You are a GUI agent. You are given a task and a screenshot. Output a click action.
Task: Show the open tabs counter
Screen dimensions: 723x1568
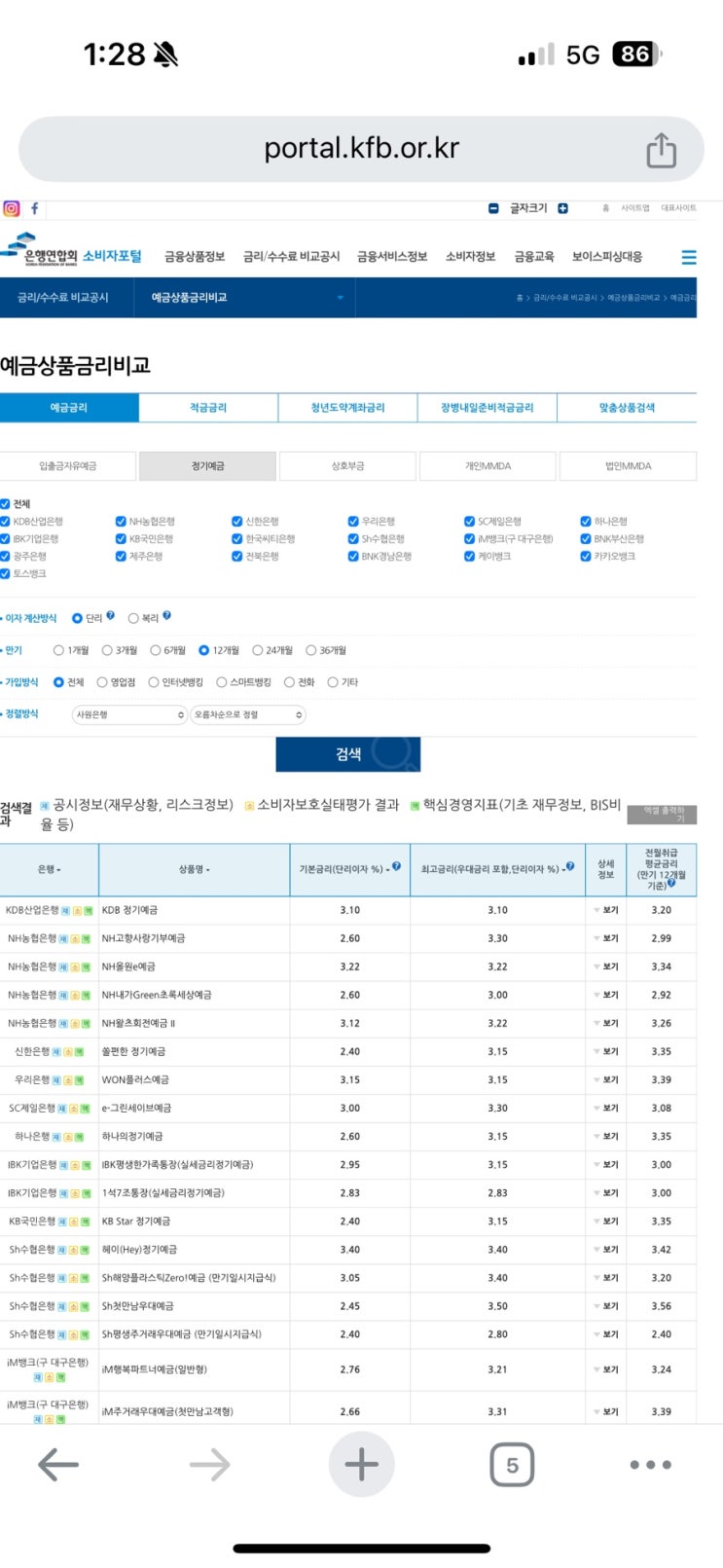(512, 1464)
